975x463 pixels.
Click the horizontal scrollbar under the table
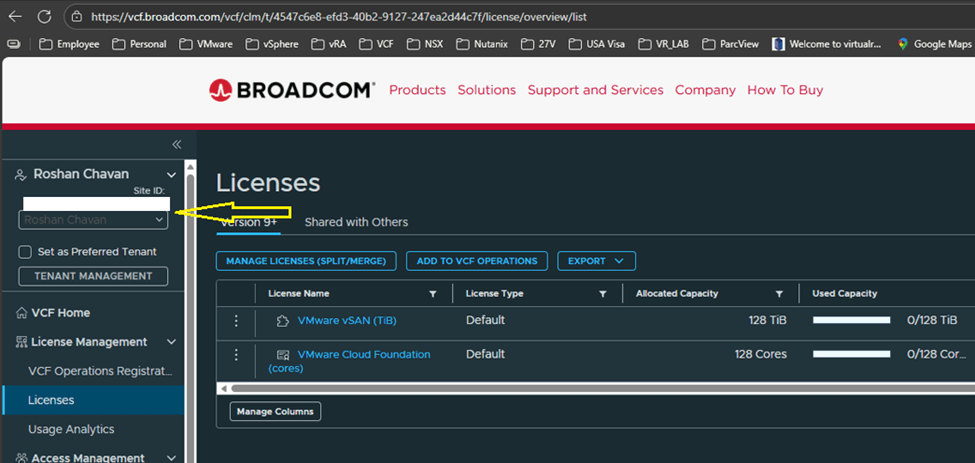pos(590,388)
